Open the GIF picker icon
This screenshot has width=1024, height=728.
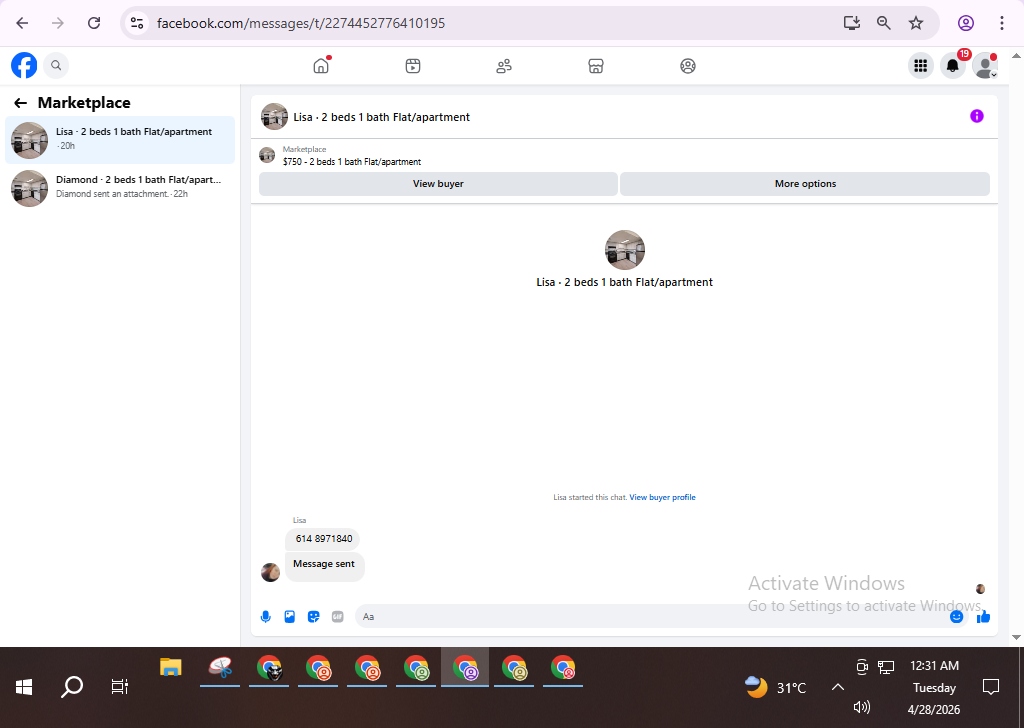point(338,616)
